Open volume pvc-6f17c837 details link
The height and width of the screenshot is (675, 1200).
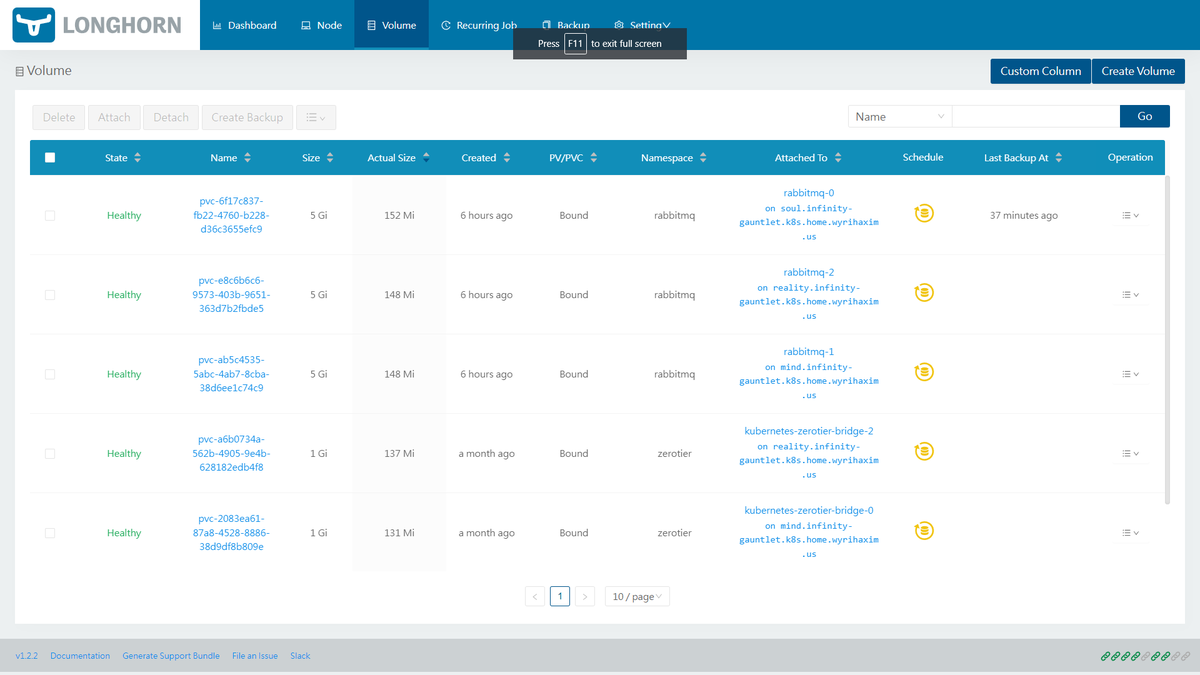[x=231, y=215]
